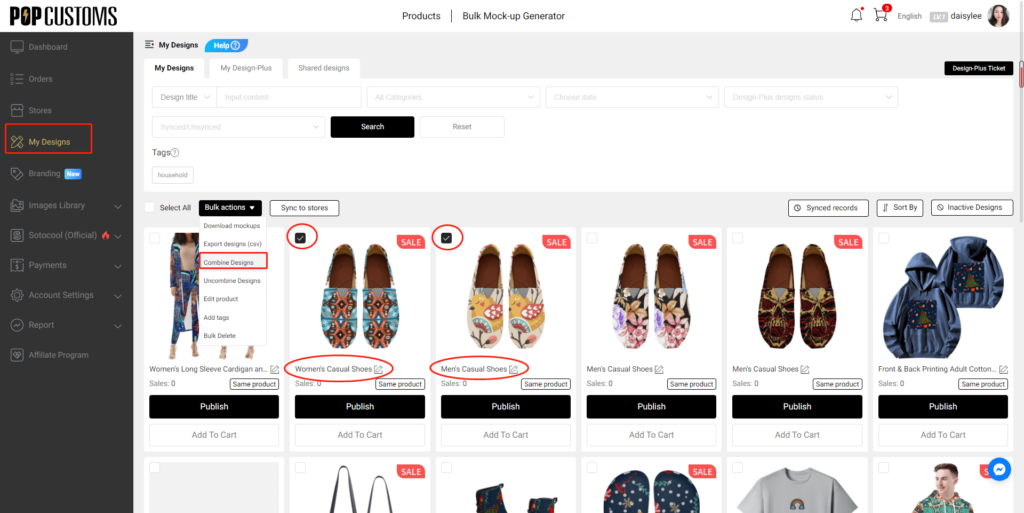Click the Sotocool (Official) icon

(17, 235)
